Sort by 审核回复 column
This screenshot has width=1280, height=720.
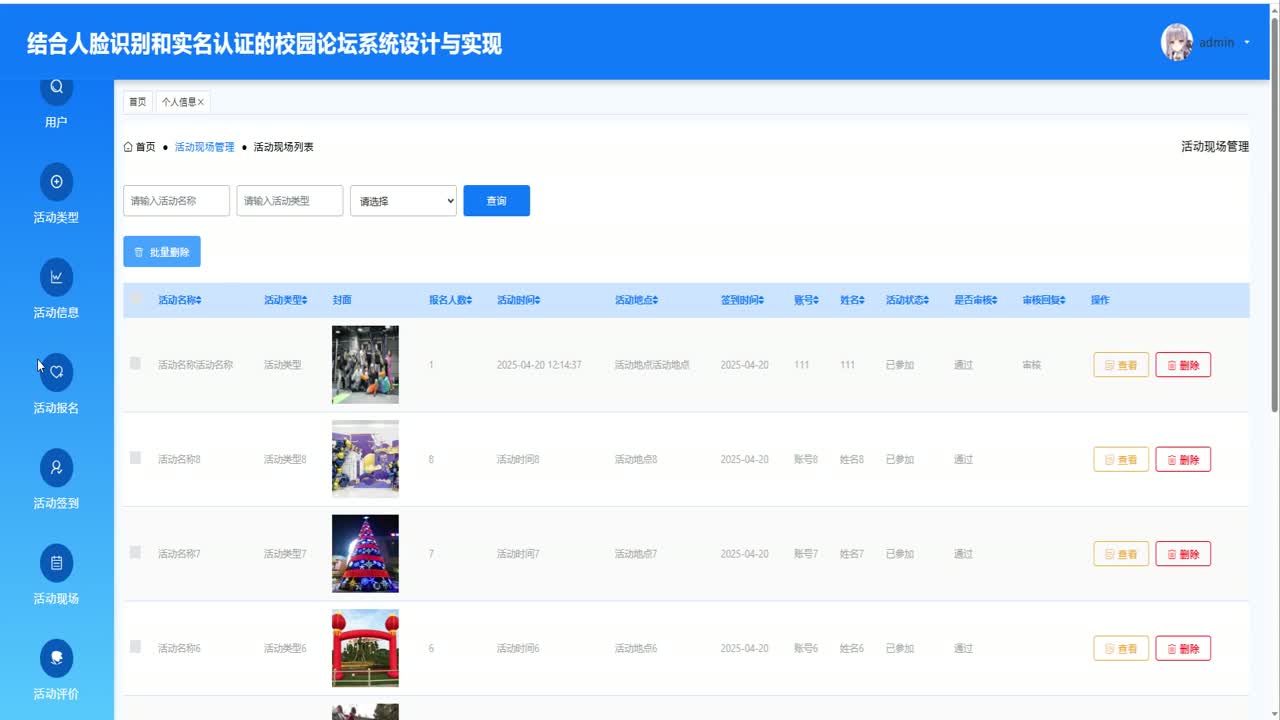pos(1044,300)
